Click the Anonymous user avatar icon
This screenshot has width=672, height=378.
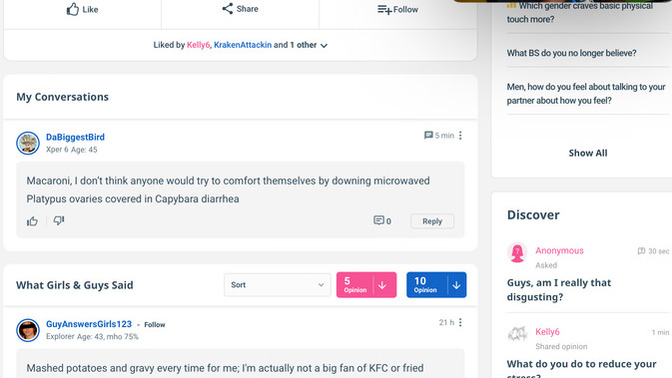coord(517,252)
